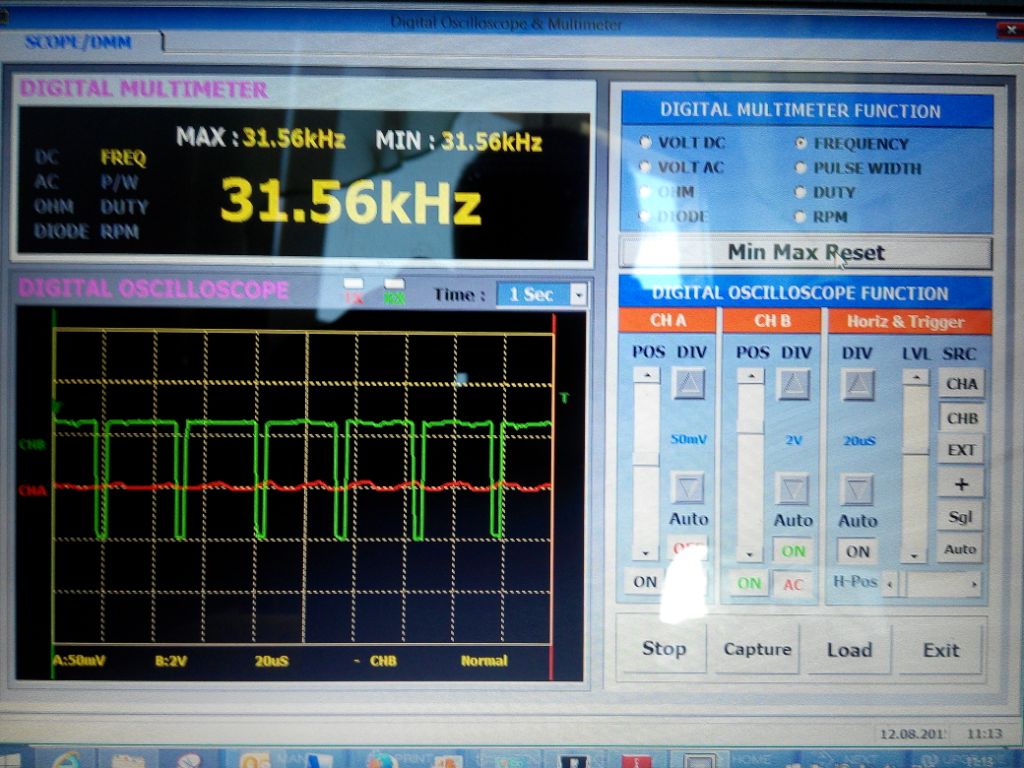Click the H-Pos scrollbar right arrow

pyautogui.click(x=974, y=583)
